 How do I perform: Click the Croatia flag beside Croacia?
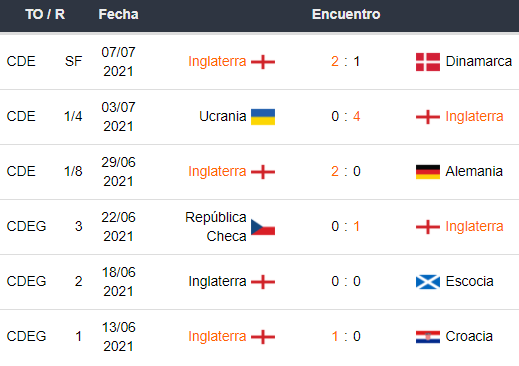pos(428,337)
